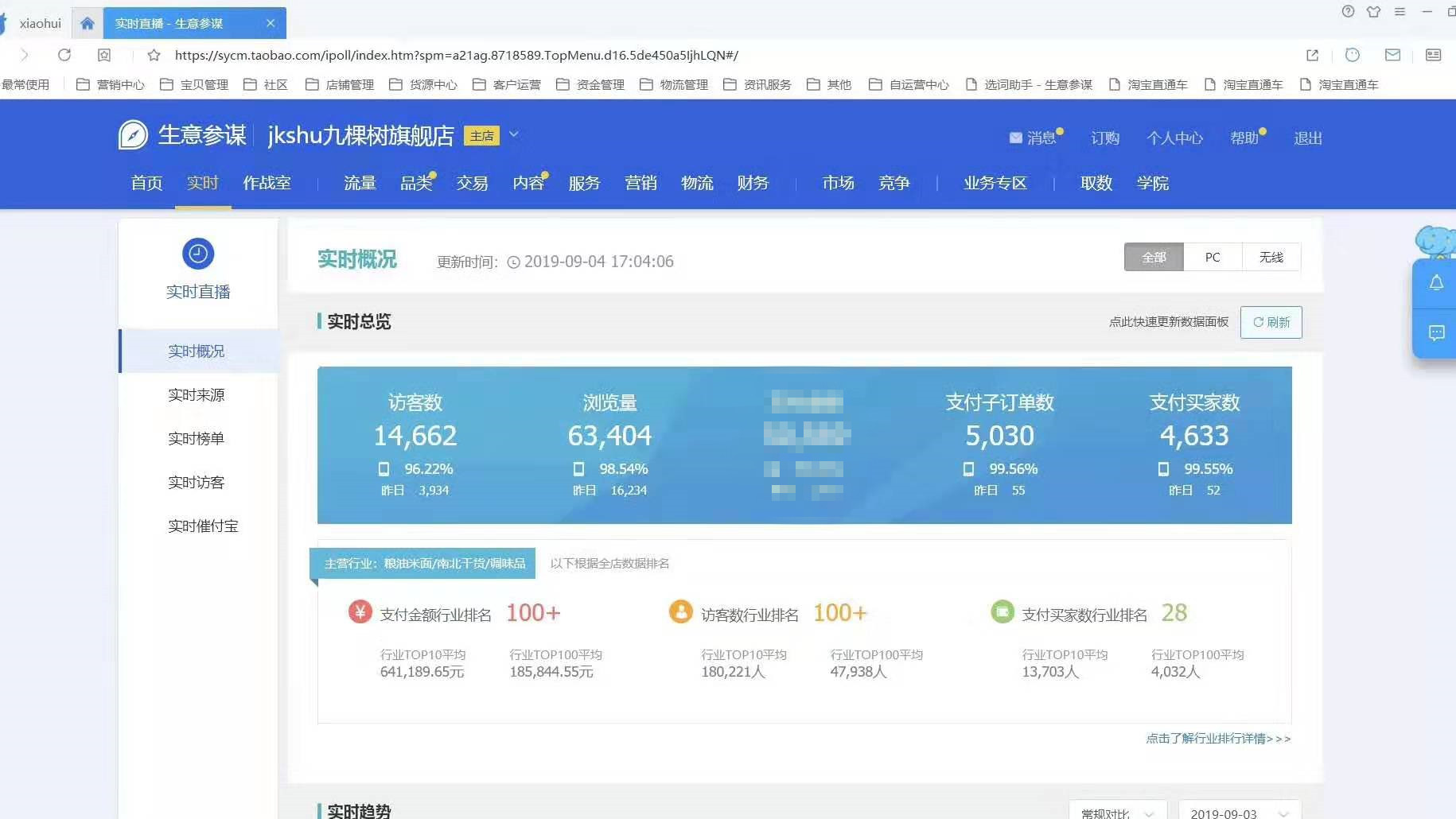Open 点击了解行业排行详情 link

1218,739
